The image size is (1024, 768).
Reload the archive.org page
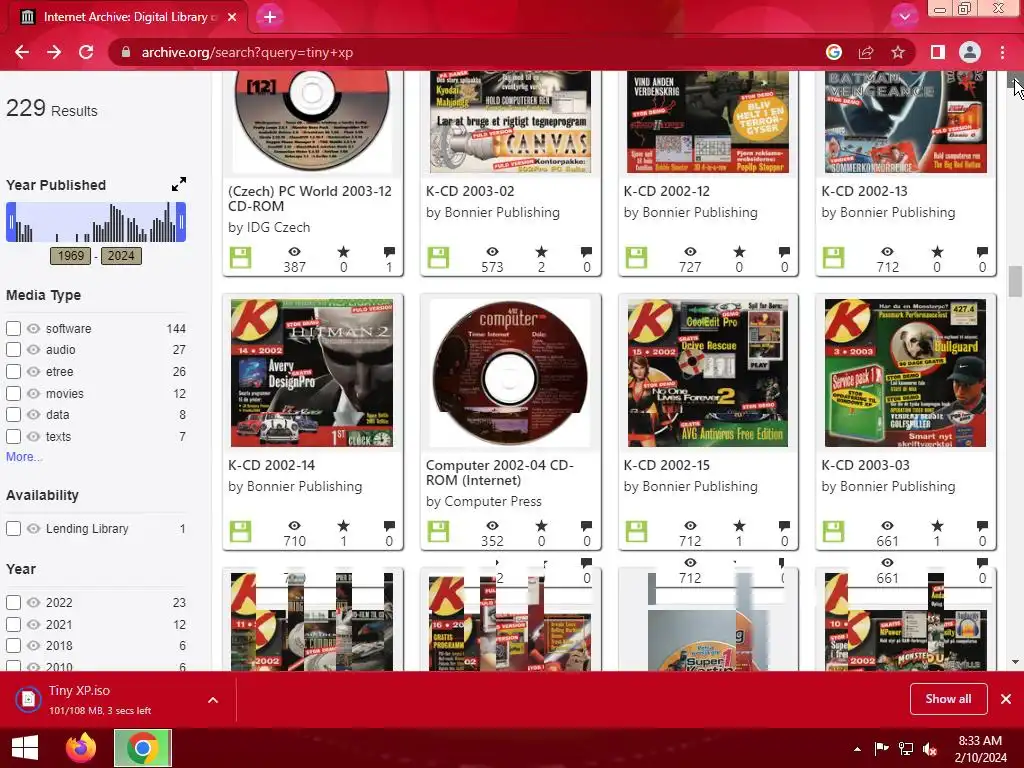86,52
